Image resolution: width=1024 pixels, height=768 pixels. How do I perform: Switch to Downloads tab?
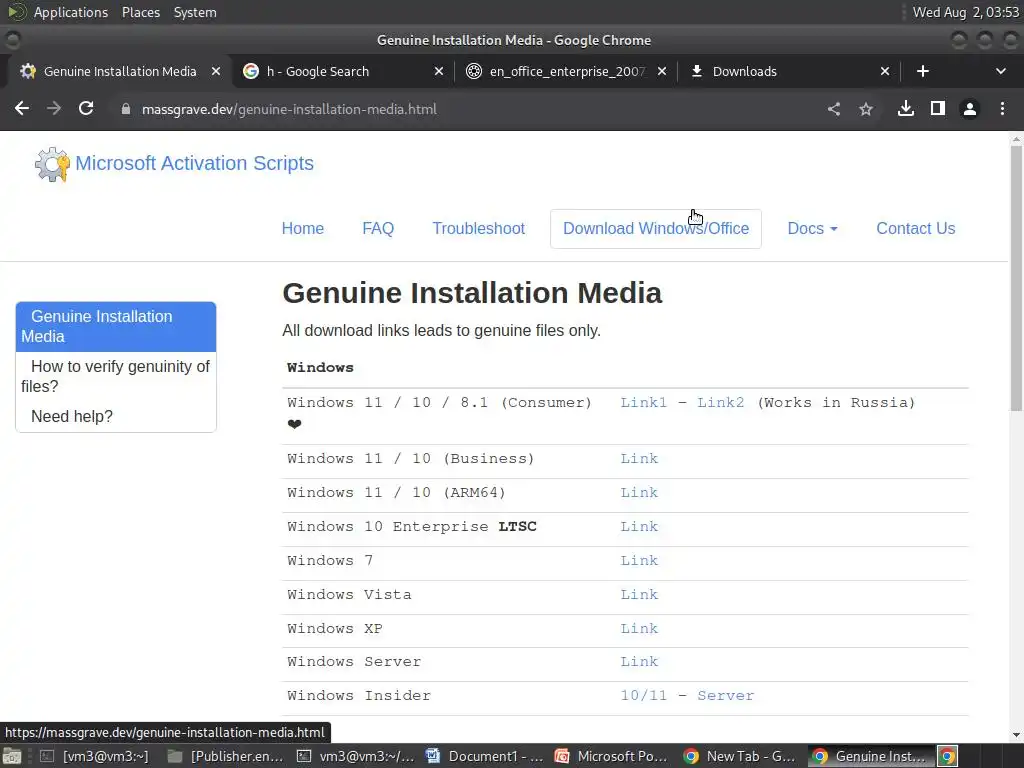click(789, 71)
